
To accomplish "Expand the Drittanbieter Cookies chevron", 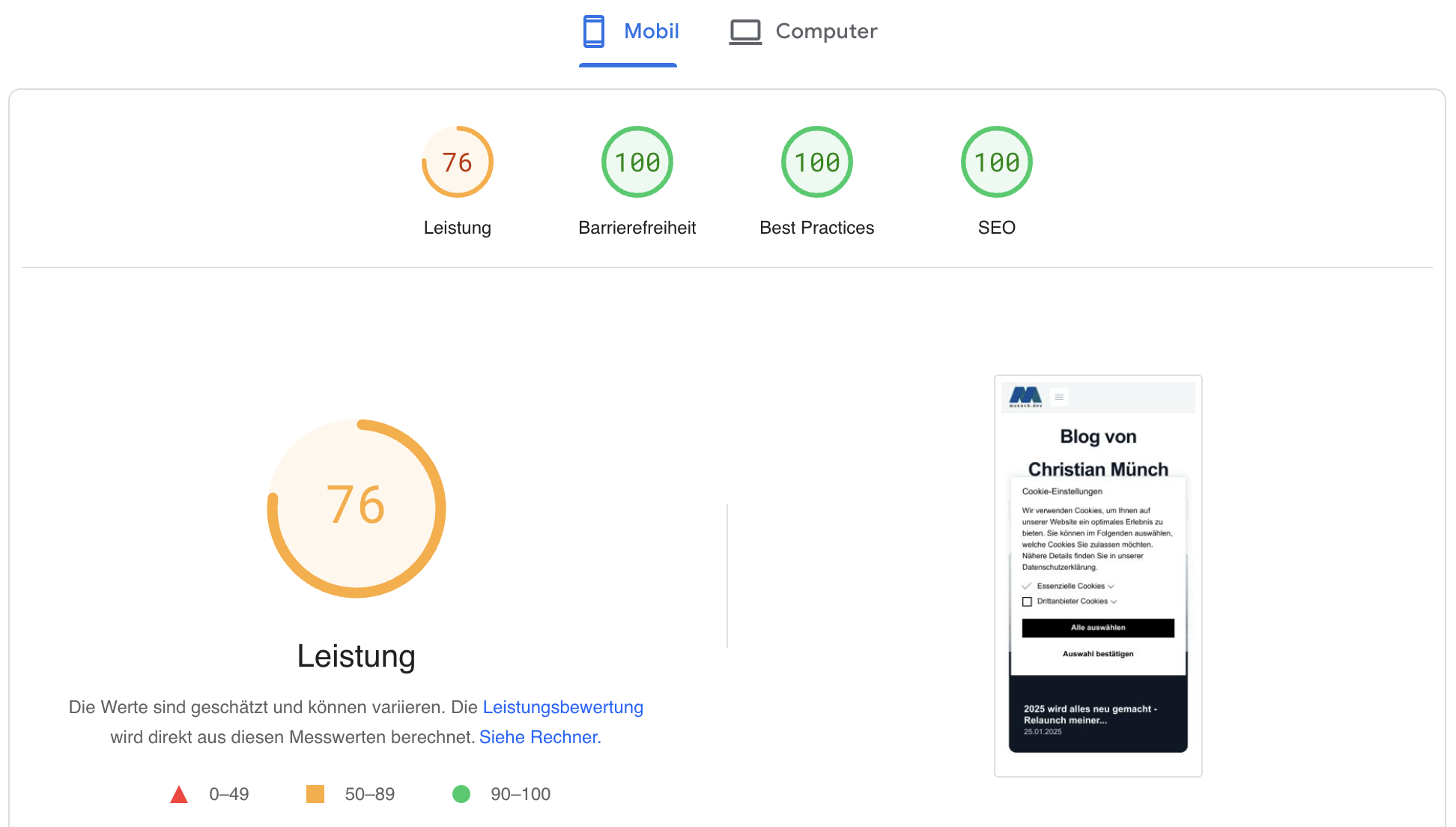I will (x=1114, y=602).
